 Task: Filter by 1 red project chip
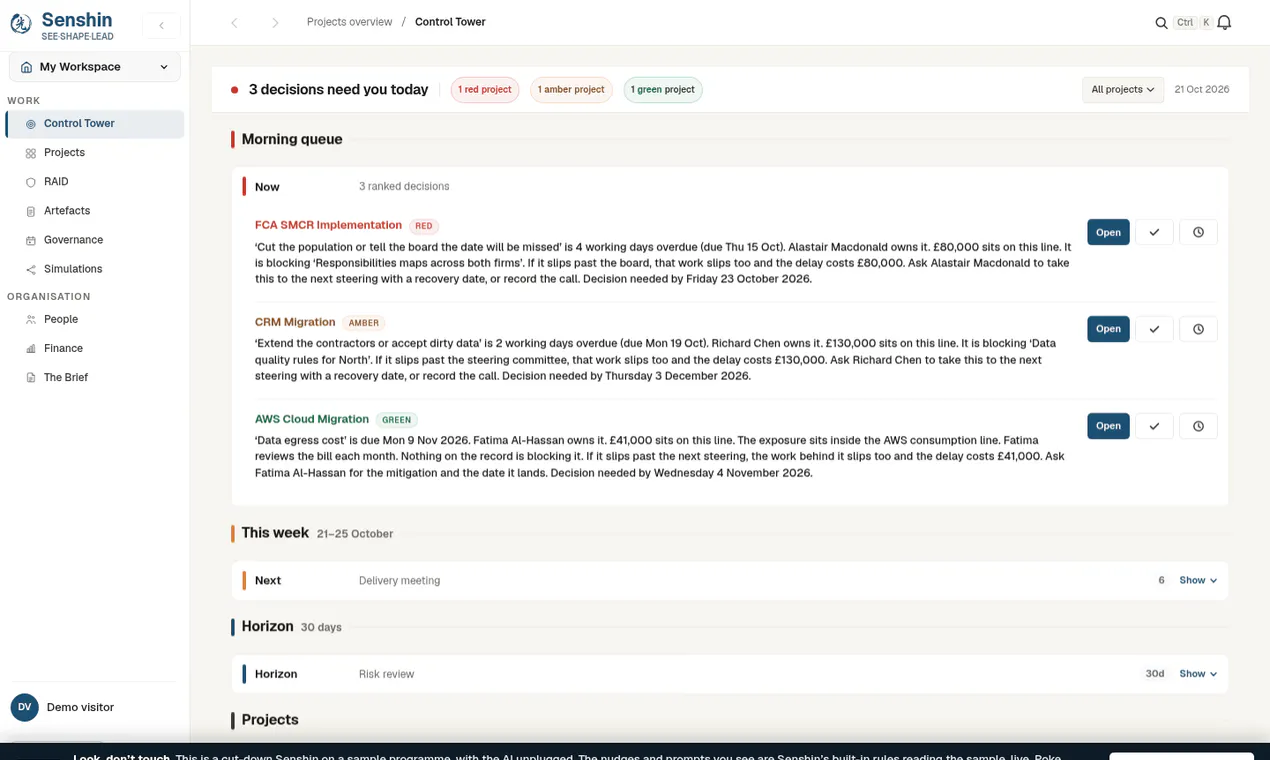click(485, 90)
